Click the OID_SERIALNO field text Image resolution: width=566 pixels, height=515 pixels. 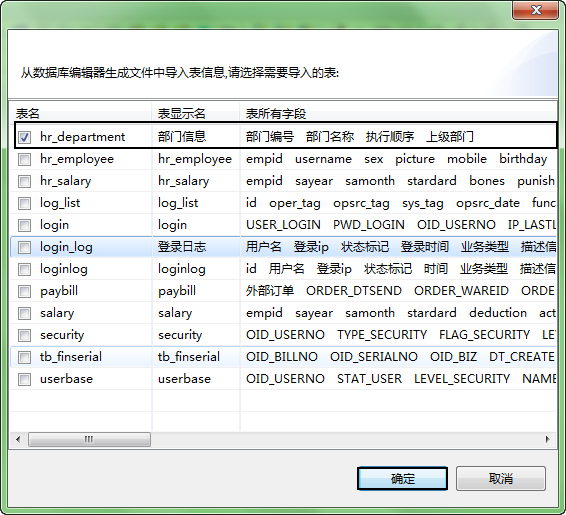pyautogui.click(x=374, y=357)
